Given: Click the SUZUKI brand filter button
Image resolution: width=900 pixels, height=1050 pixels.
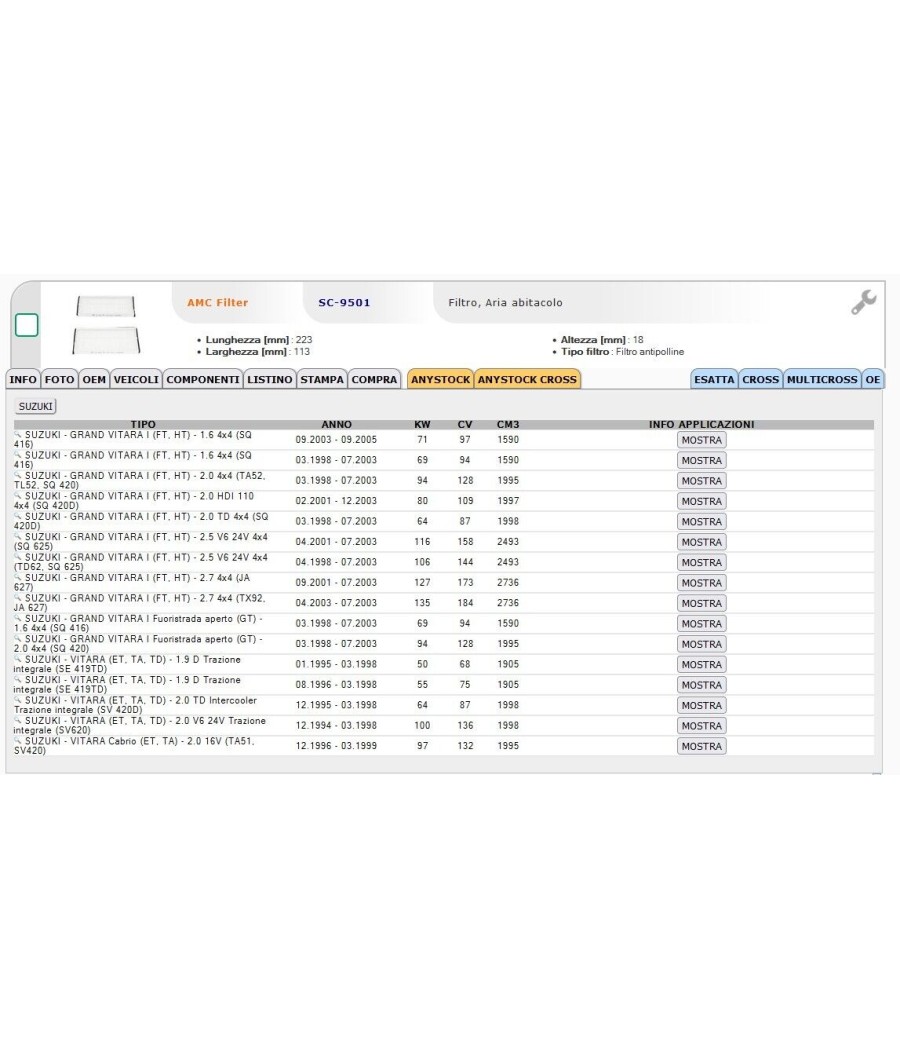Looking at the screenshot, I should tap(35, 406).
